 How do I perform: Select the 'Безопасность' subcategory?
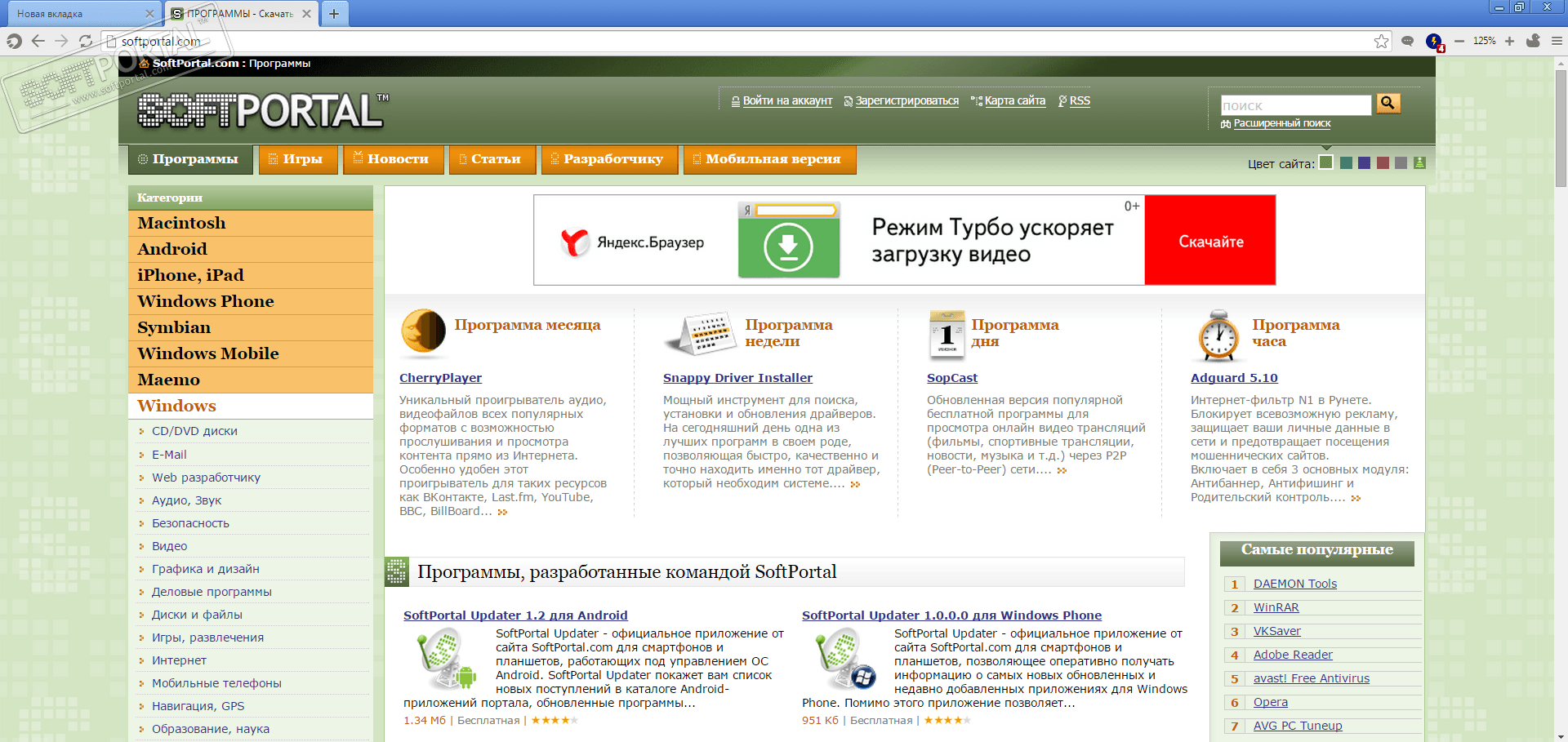190,523
